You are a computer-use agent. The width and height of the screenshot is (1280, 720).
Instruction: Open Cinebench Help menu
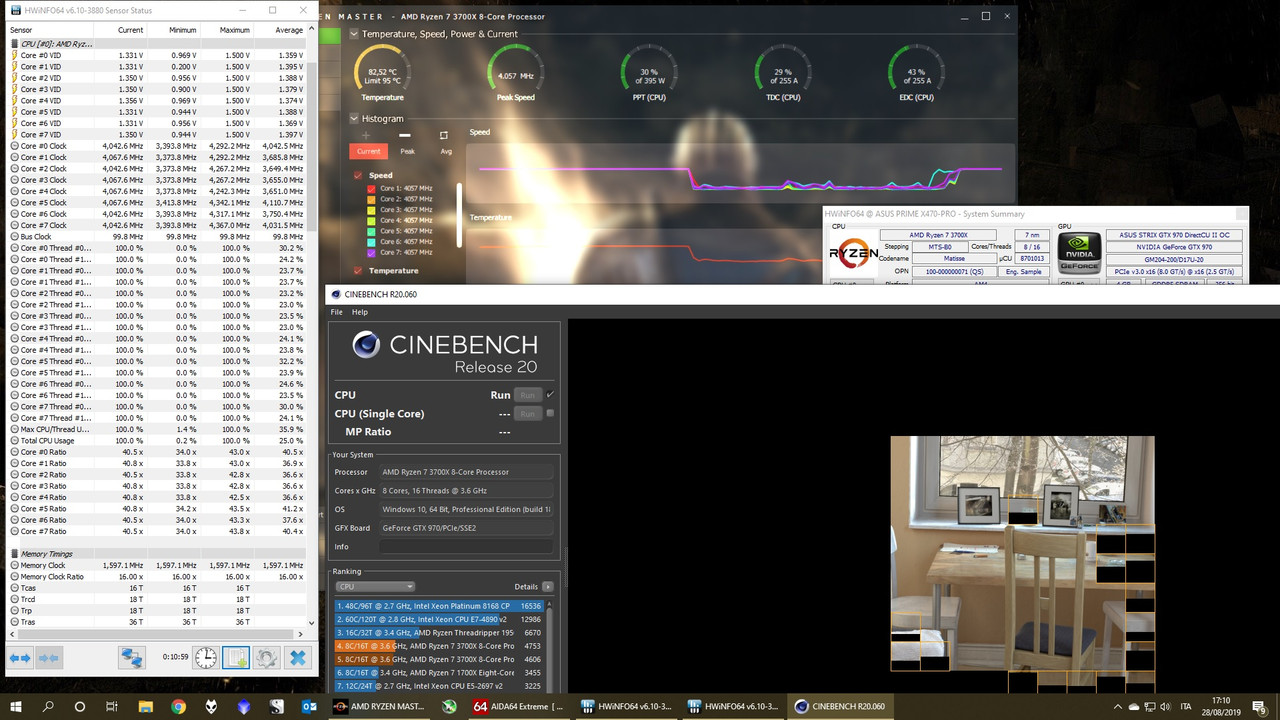pos(360,312)
